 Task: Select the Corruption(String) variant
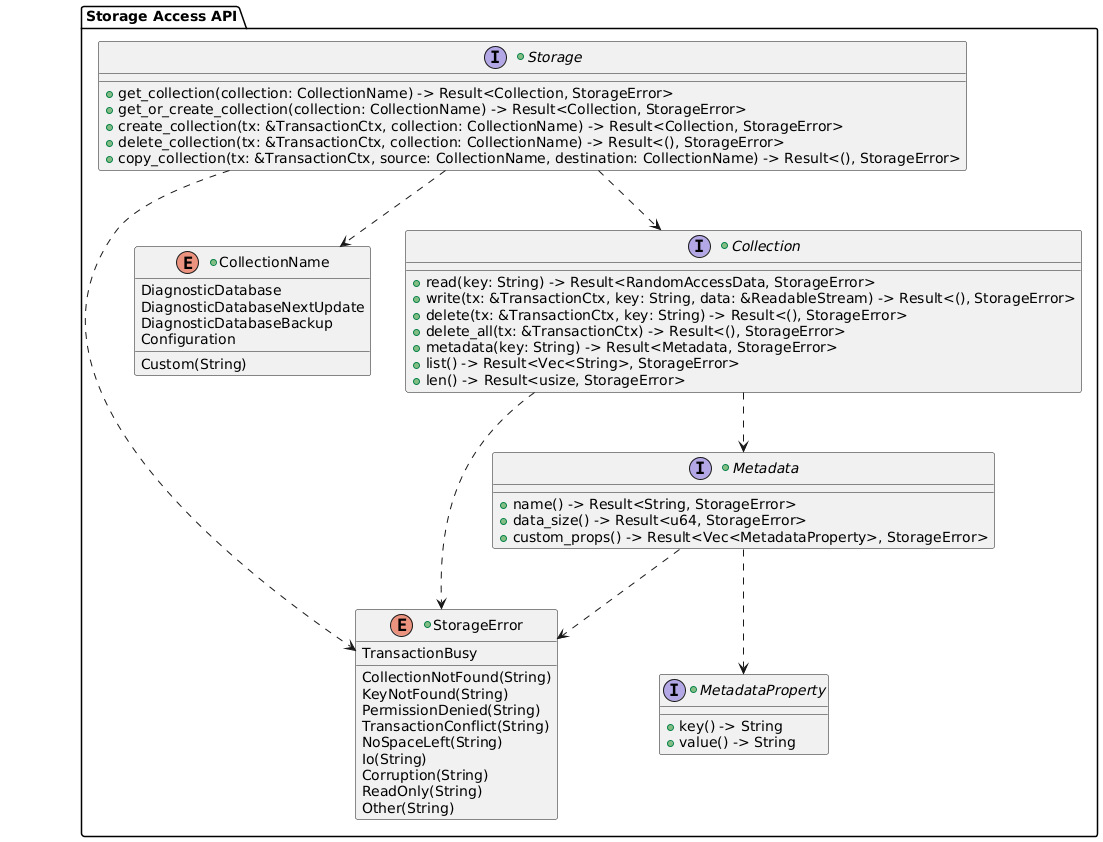425,775
